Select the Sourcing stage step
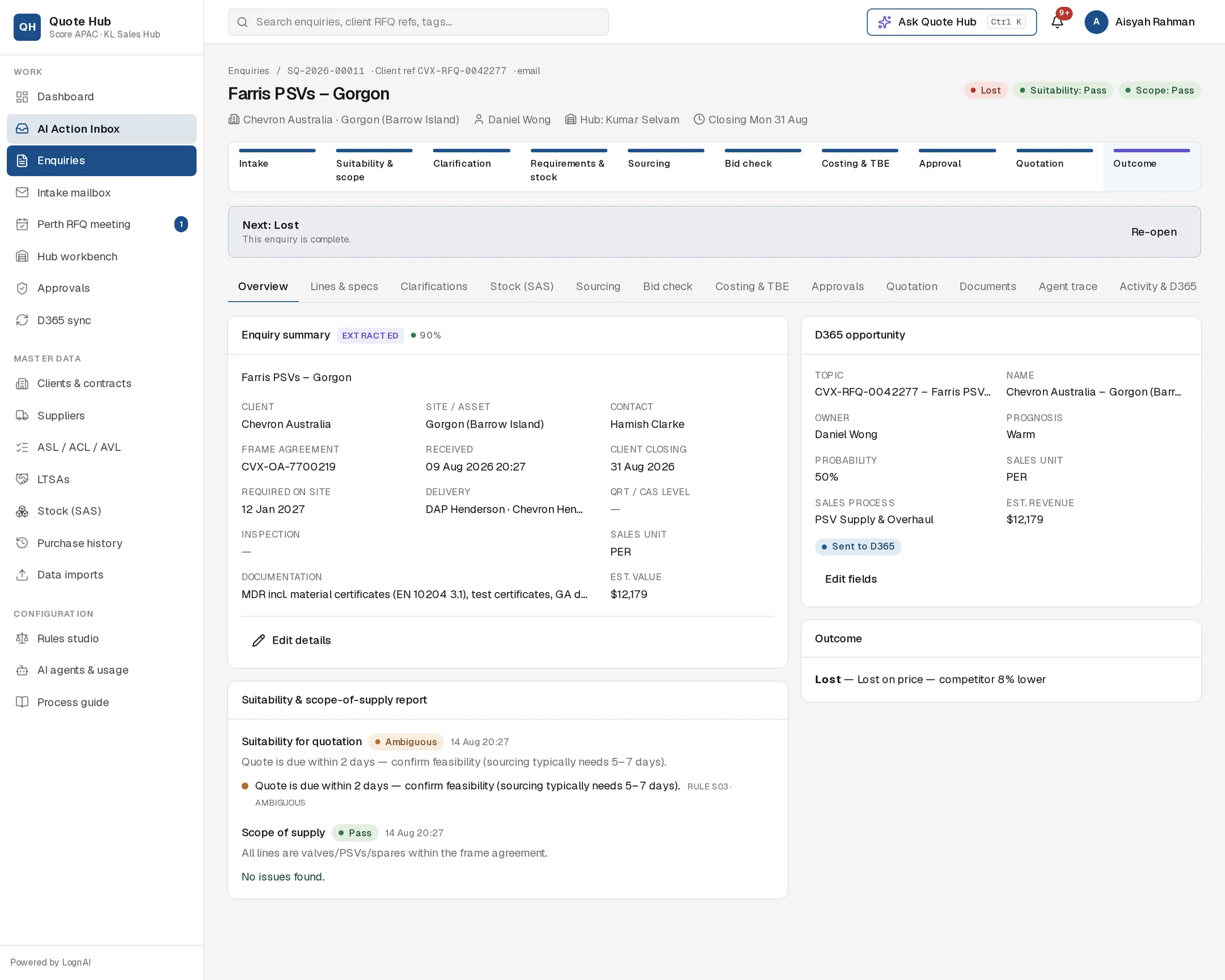1225x980 pixels. coord(666,167)
